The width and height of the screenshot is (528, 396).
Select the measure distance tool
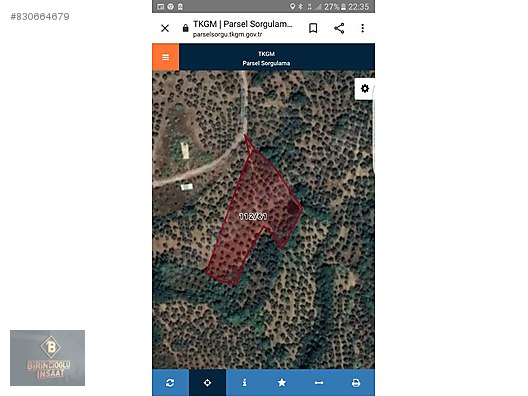coord(319,383)
